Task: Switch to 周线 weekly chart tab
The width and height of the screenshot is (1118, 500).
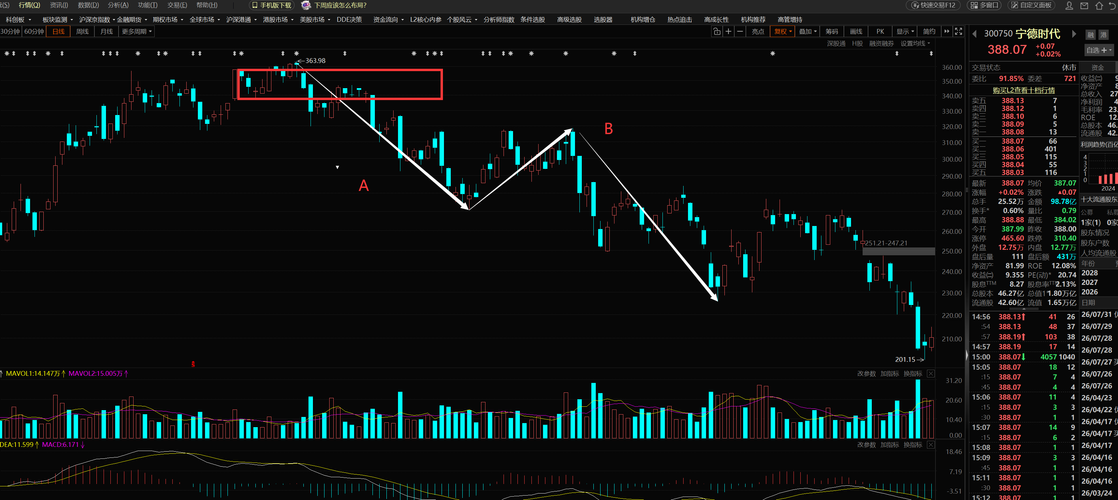Action: pyautogui.click(x=82, y=31)
